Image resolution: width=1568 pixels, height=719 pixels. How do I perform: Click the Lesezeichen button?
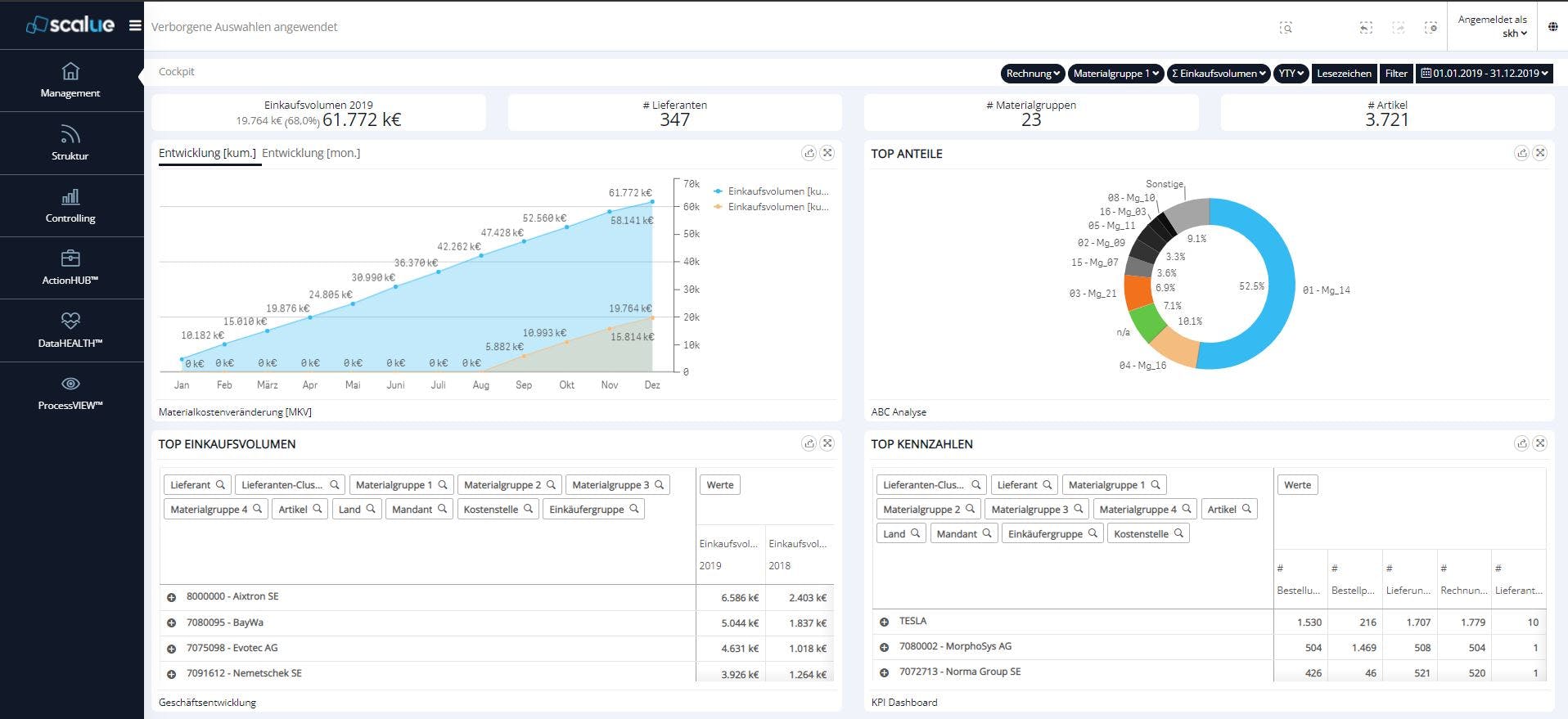tap(1344, 74)
